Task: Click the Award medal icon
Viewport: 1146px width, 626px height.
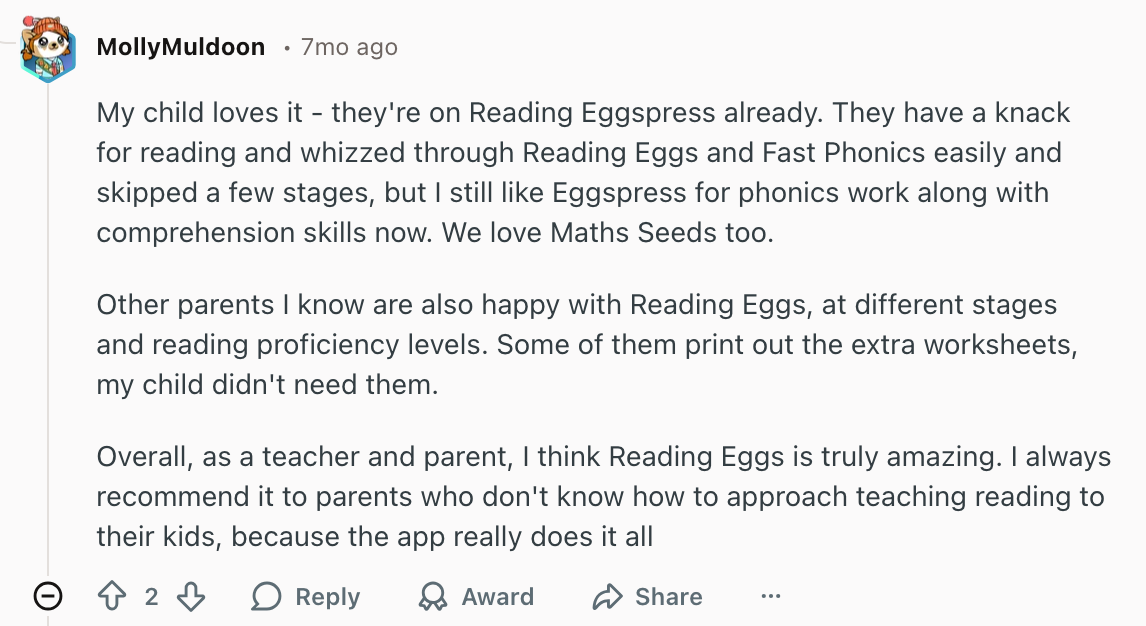Action: click(x=434, y=596)
